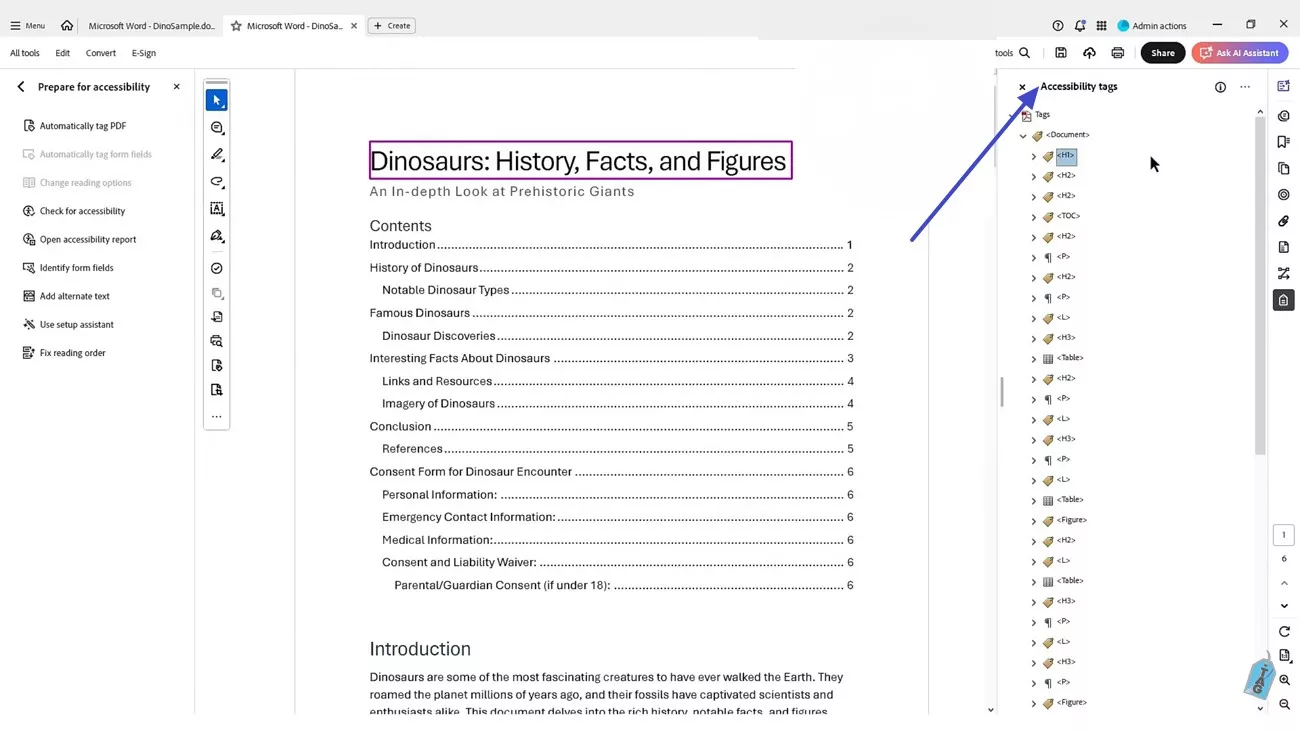Screen dimensions: 1300x730
Task: Click the print icon in toolbar
Action: coord(1117,53)
